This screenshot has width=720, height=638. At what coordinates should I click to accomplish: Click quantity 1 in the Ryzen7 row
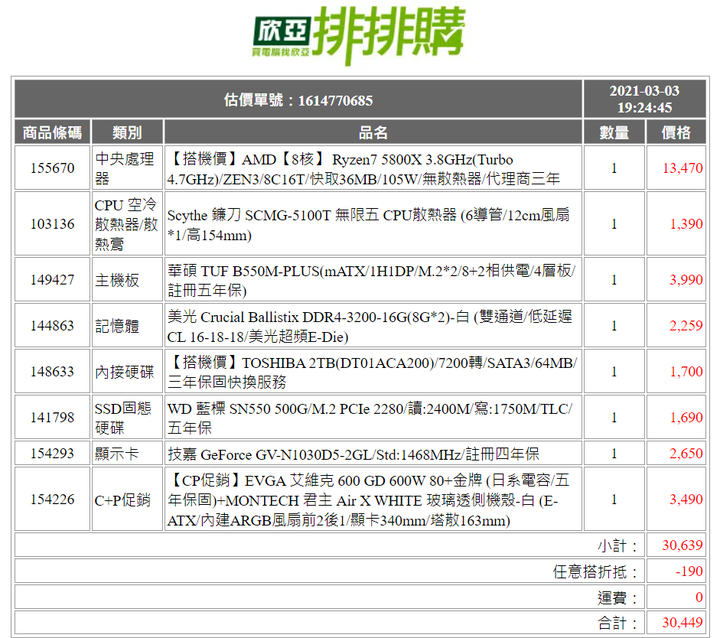coord(614,168)
